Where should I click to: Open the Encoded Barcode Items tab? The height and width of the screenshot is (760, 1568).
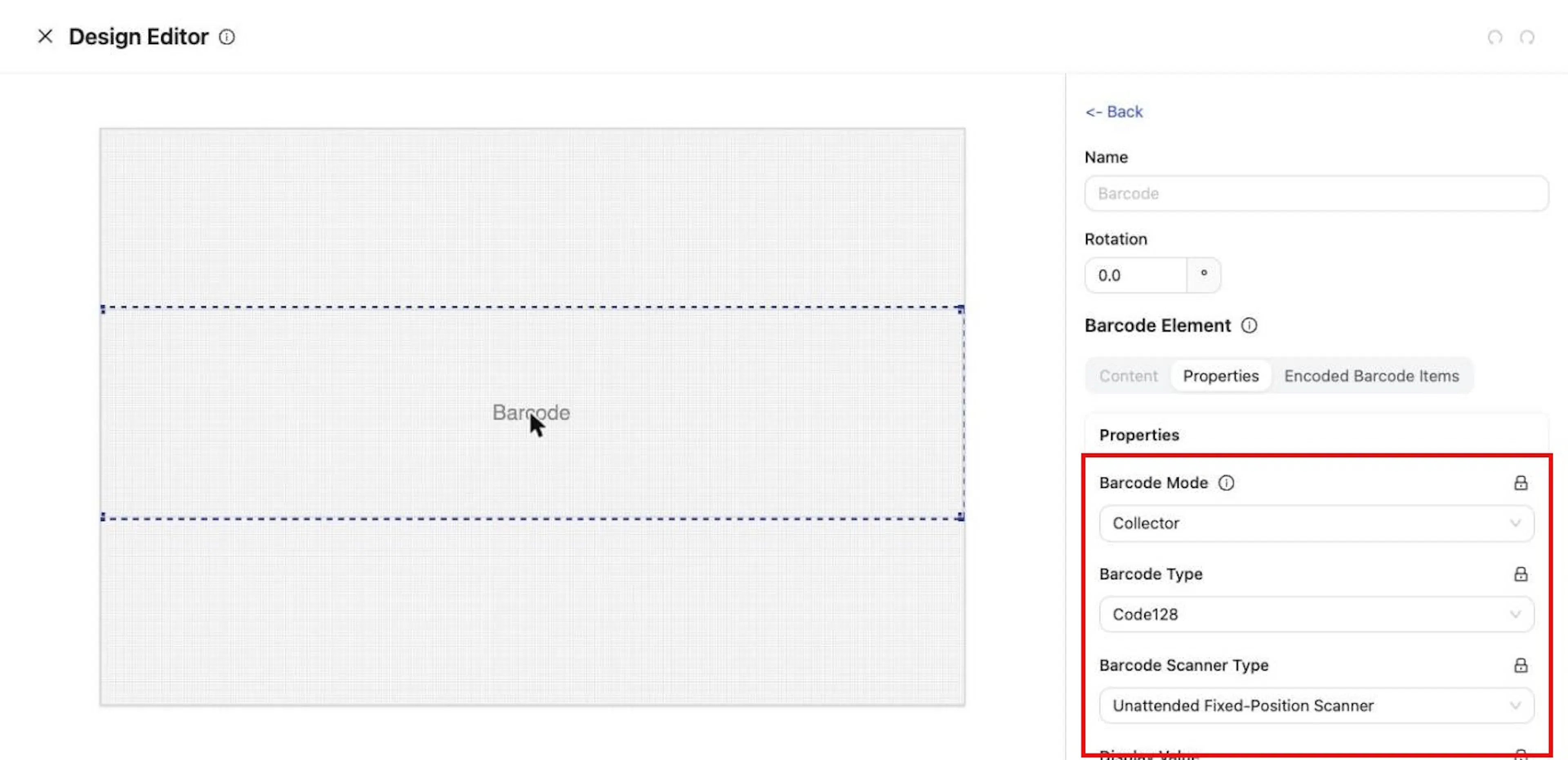point(1372,376)
